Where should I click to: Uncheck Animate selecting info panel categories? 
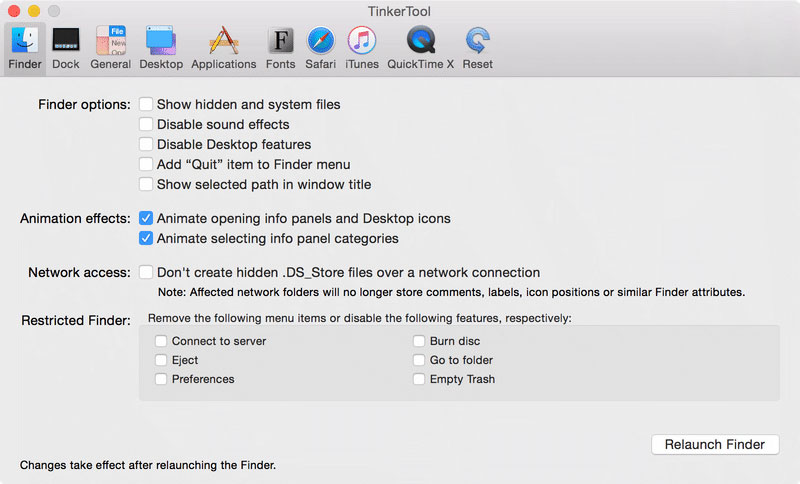(147, 238)
